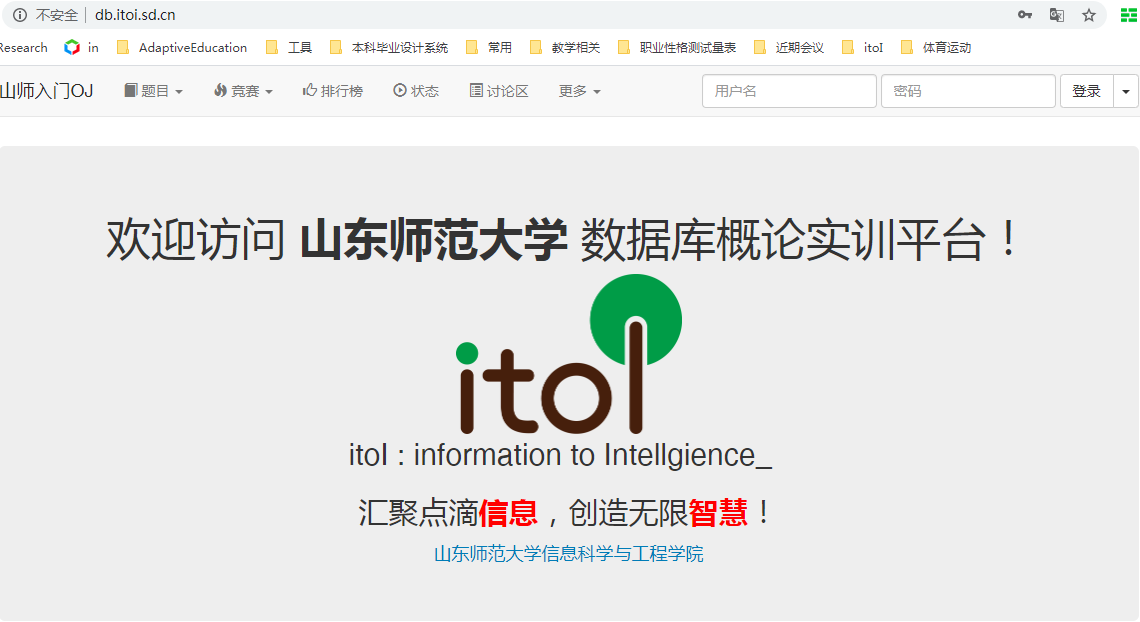Open the 讨论区 discussion page
Image resolution: width=1140 pixels, height=622 pixels.
[499, 91]
